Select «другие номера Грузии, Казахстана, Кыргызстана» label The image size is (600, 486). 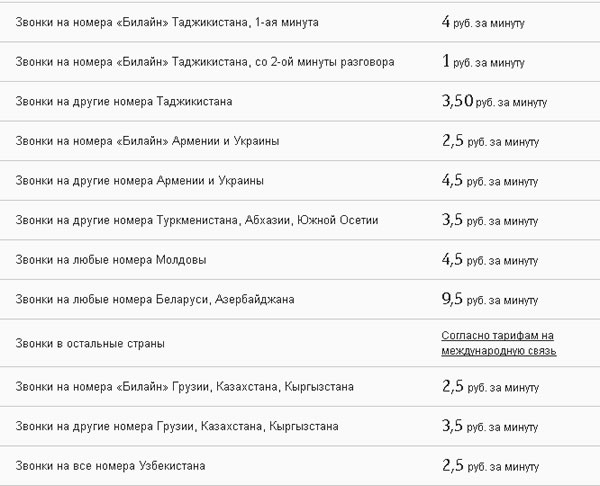coord(176,427)
